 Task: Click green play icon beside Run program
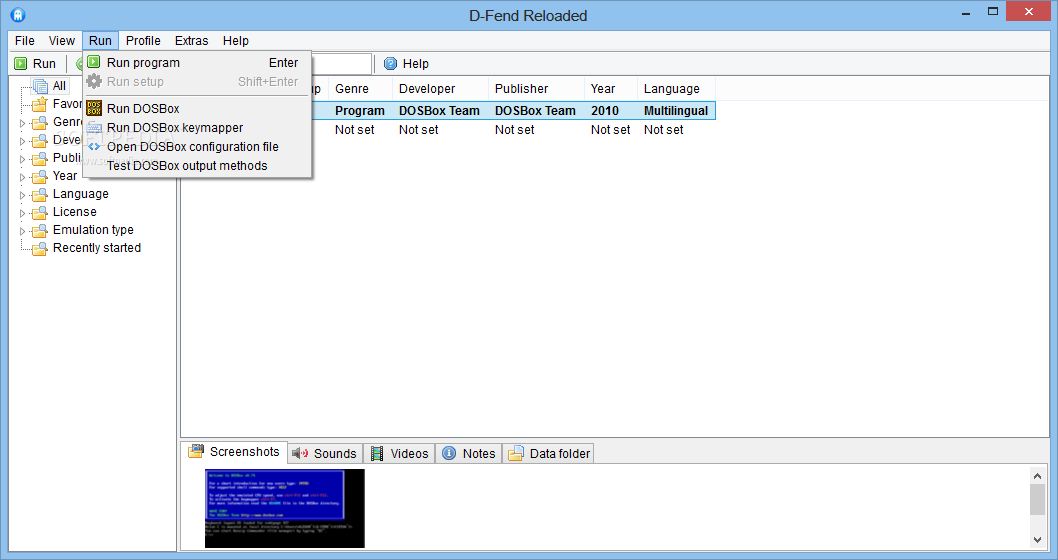click(x=94, y=62)
